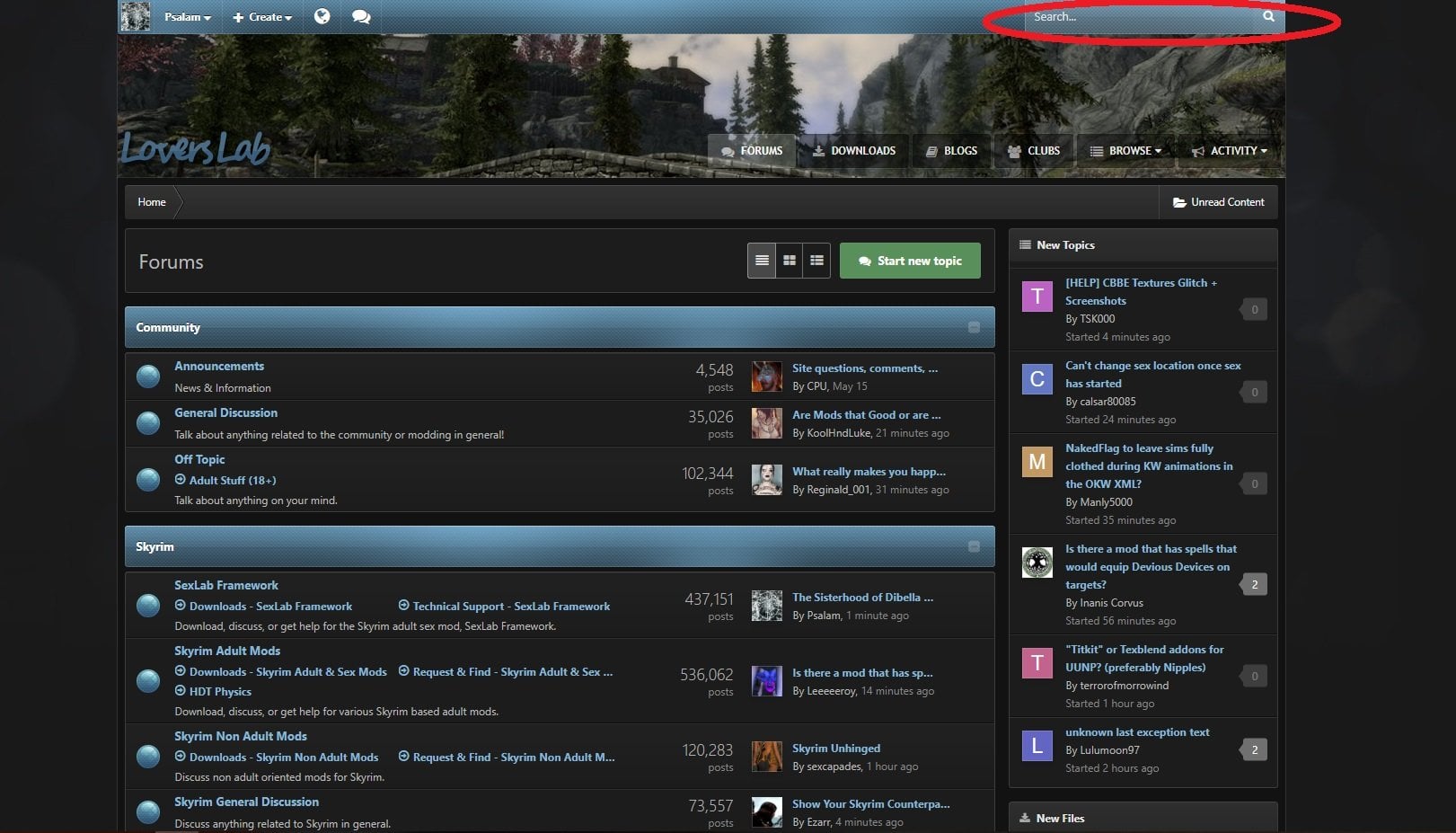Click Lulumoon97's L avatar

1037,746
